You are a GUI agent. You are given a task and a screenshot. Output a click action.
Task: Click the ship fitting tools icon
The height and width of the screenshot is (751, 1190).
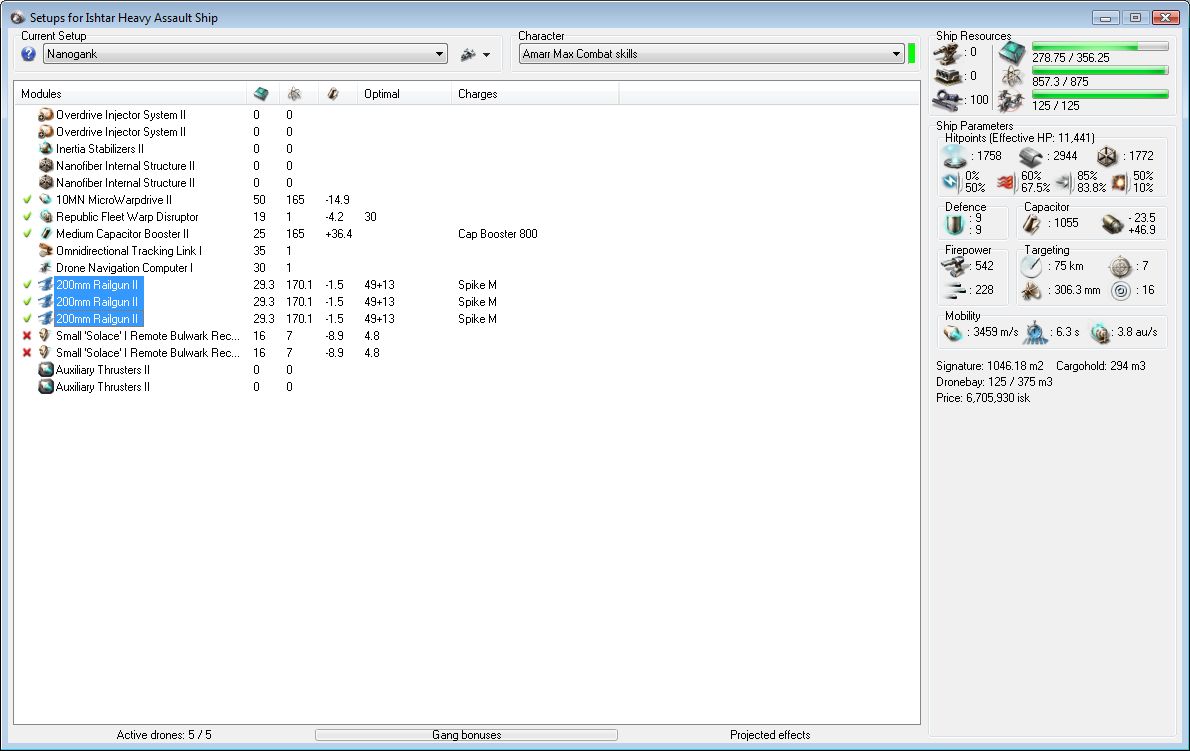468,54
